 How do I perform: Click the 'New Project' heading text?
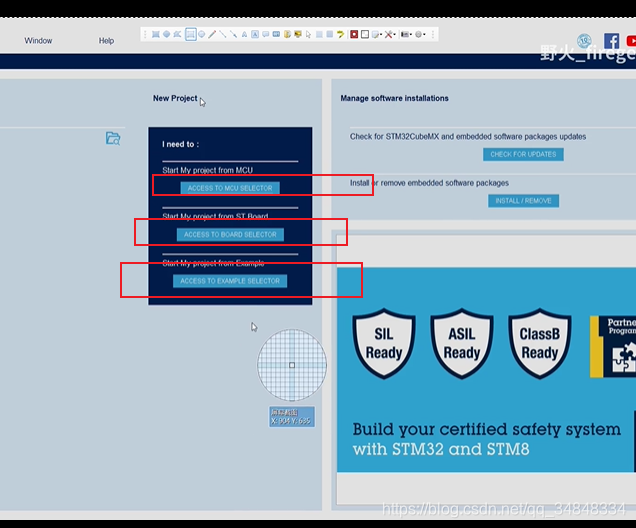point(175,98)
